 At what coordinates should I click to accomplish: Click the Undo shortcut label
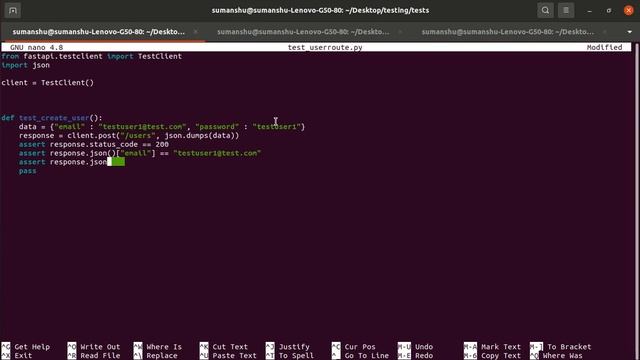pos(424,347)
